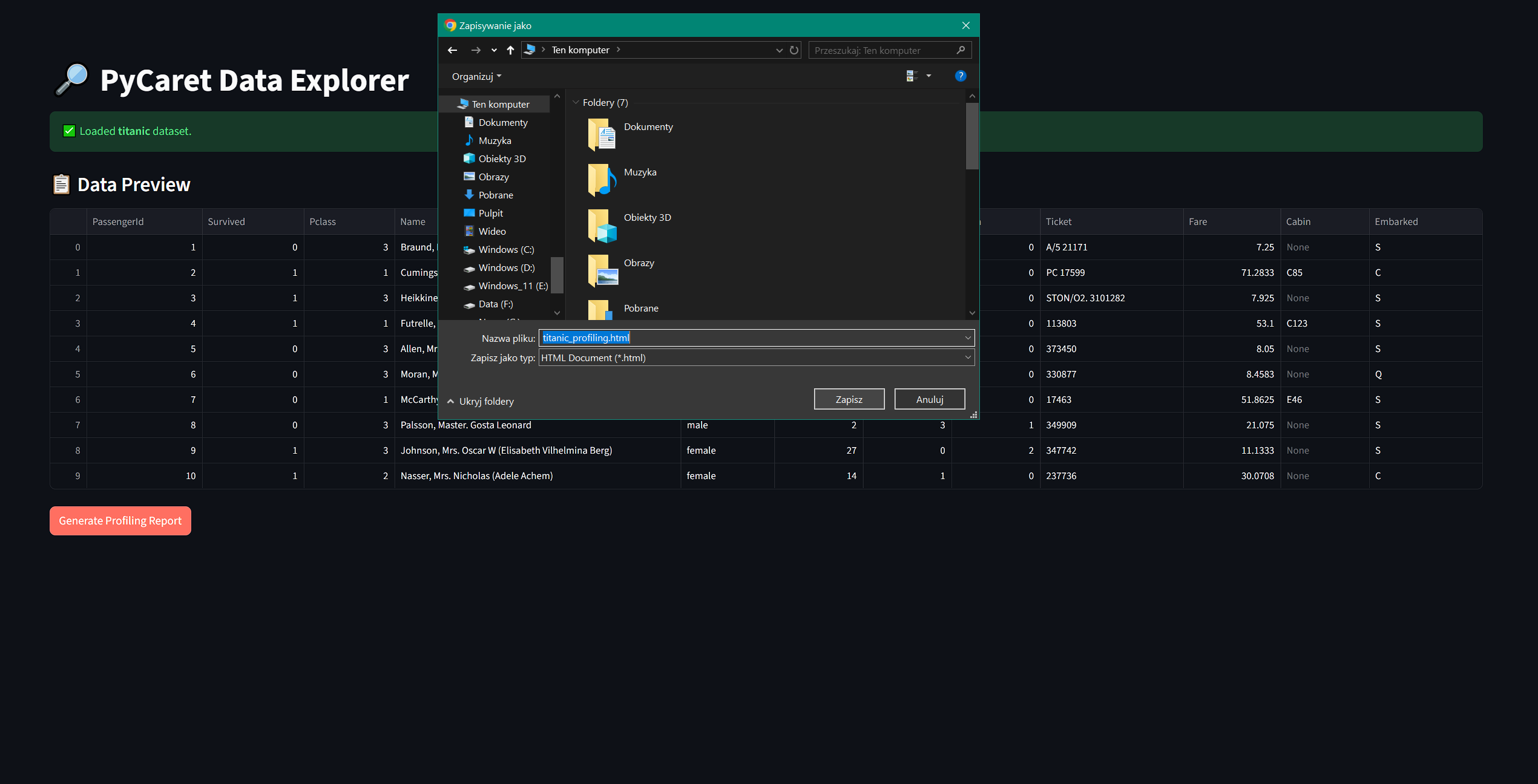Click the refresh icon in address bar
This screenshot has height=784, width=1538.
pos(794,50)
